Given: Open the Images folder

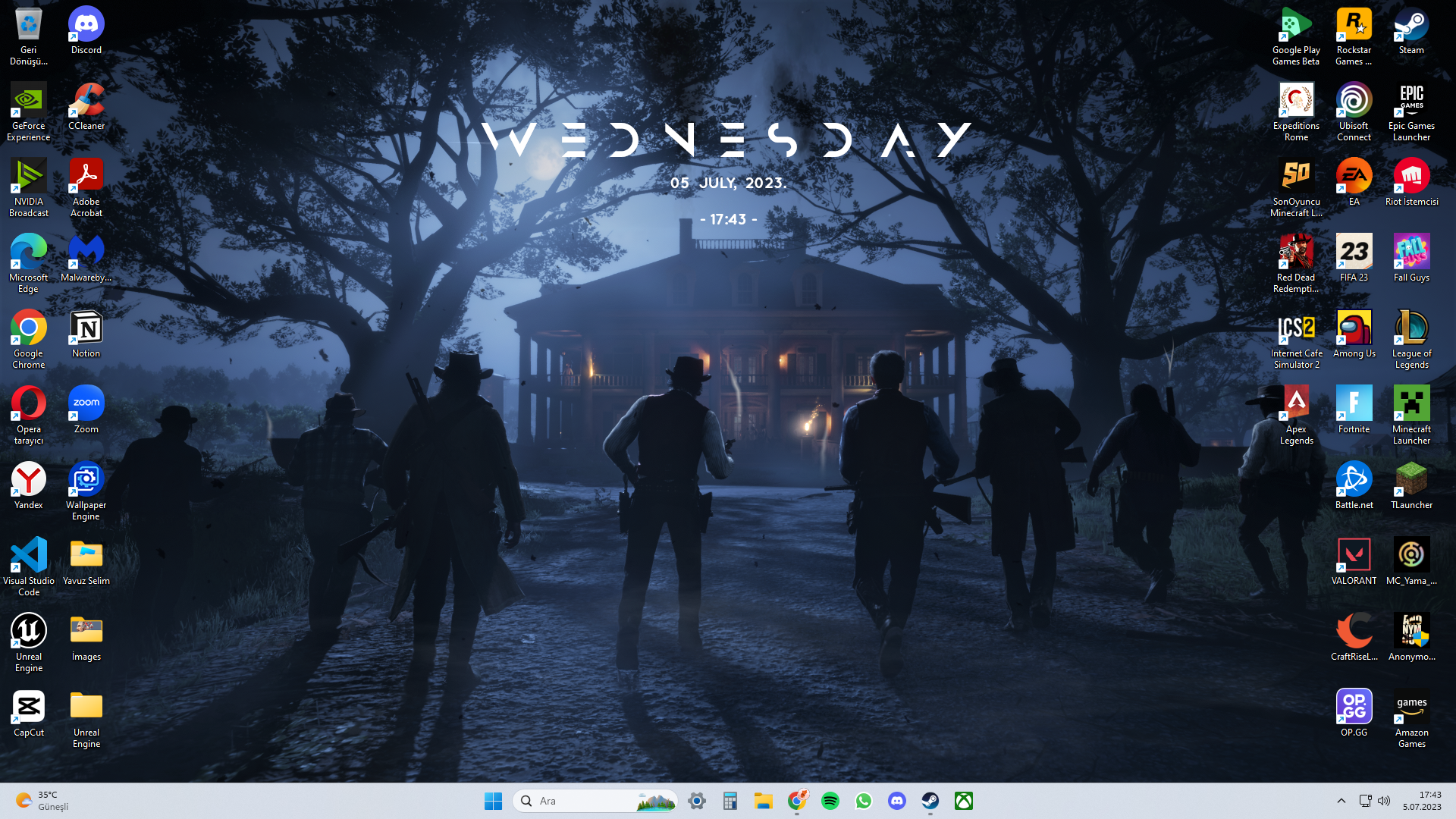Looking at the screenshot, I should [86, 639].
